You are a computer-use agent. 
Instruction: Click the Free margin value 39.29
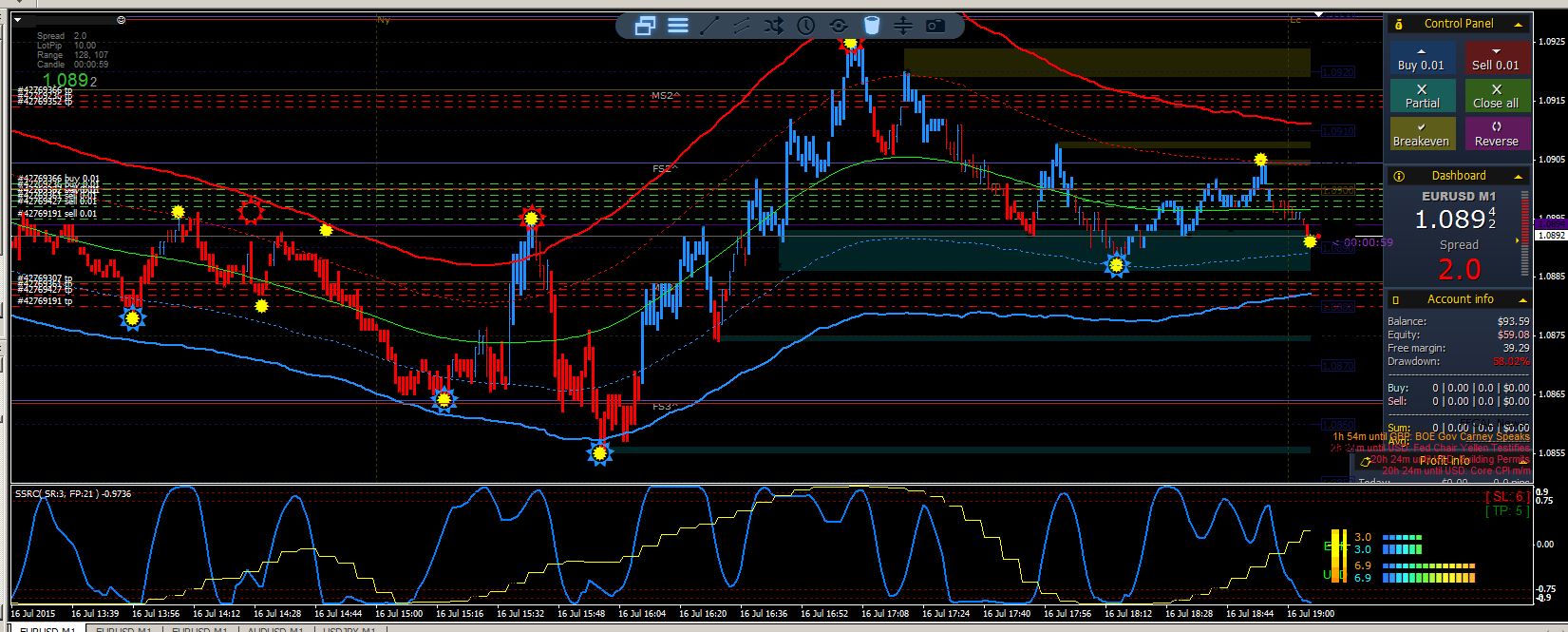coord(1516,349)
